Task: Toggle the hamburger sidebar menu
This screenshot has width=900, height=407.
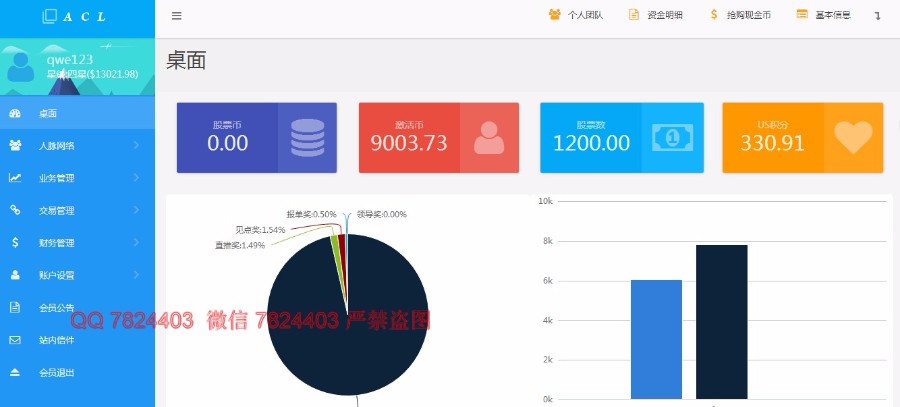Action: 176,16
